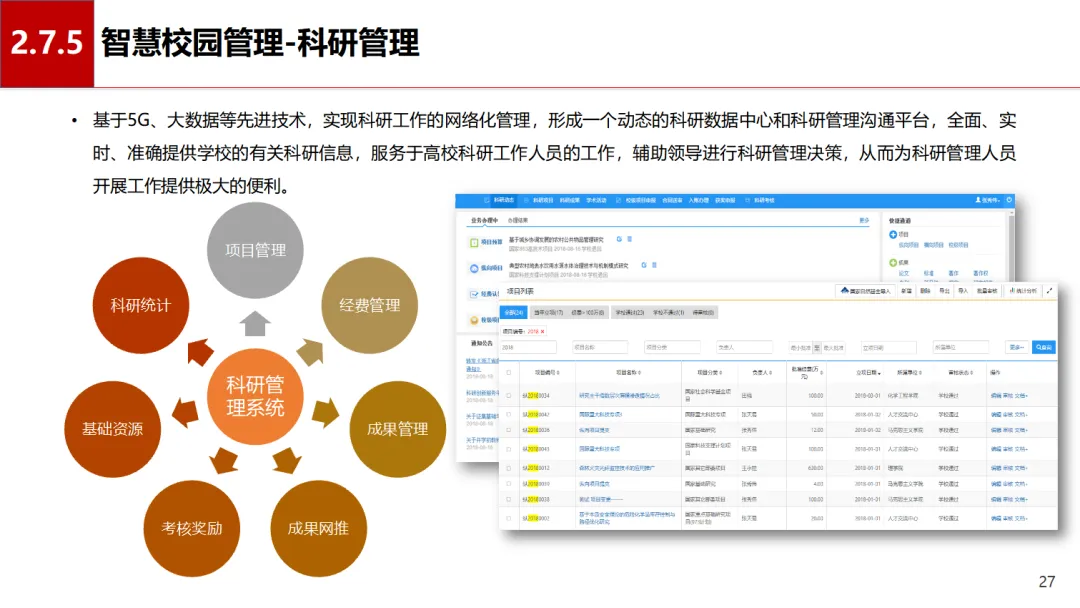Click the refresh icon after 基于城乡协调发展 entry
This screenshot has height=608, width=1080.
pos(619,239)
